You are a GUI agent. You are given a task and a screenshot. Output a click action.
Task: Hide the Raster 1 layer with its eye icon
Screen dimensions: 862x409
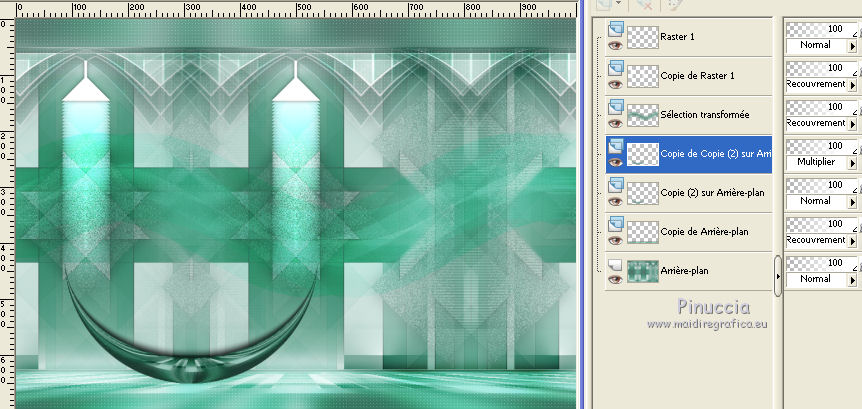(616, 45)
